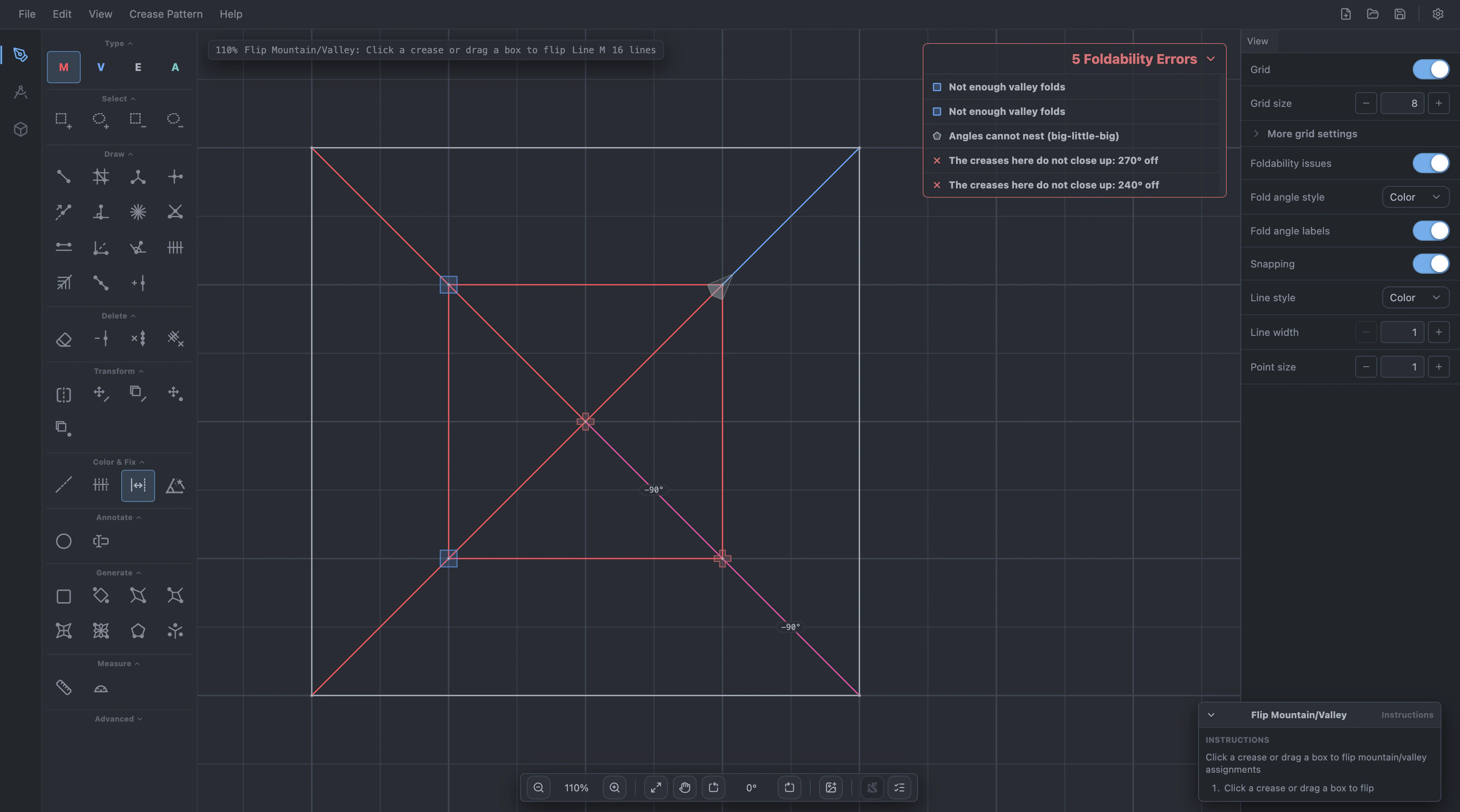
Task: Open the Line style dropdown
Action: click(1415, 297)
